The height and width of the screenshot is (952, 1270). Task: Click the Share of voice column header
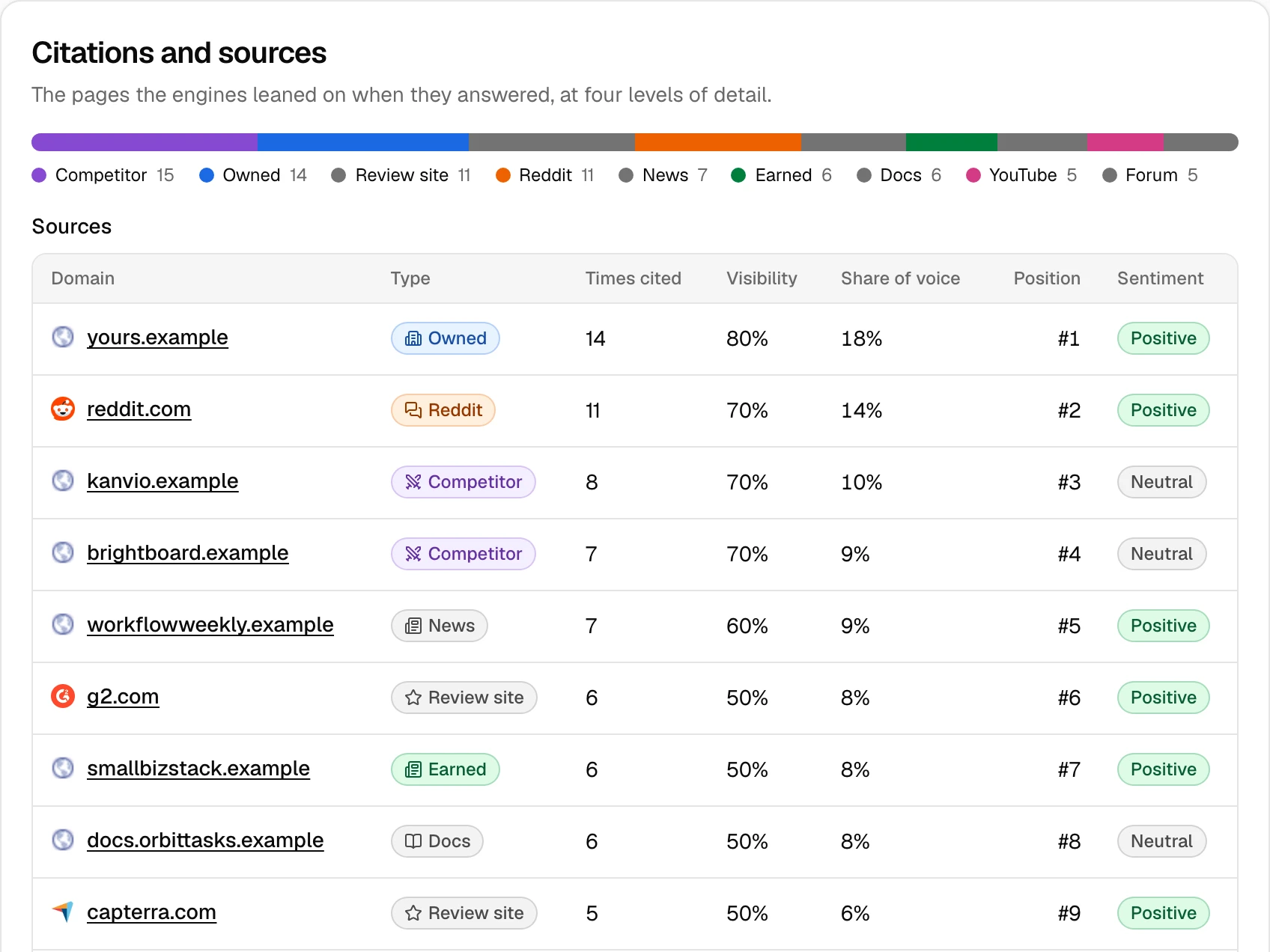click(900, 278)
